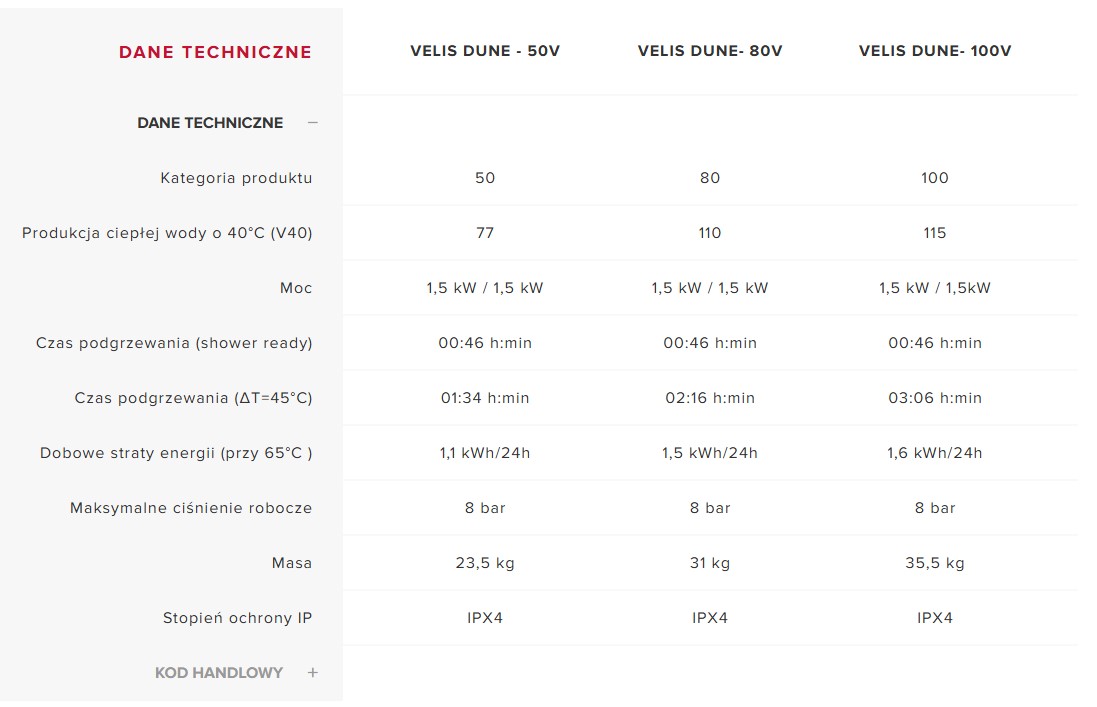Click the Stopień ochrony IP label

click(238, 618)
